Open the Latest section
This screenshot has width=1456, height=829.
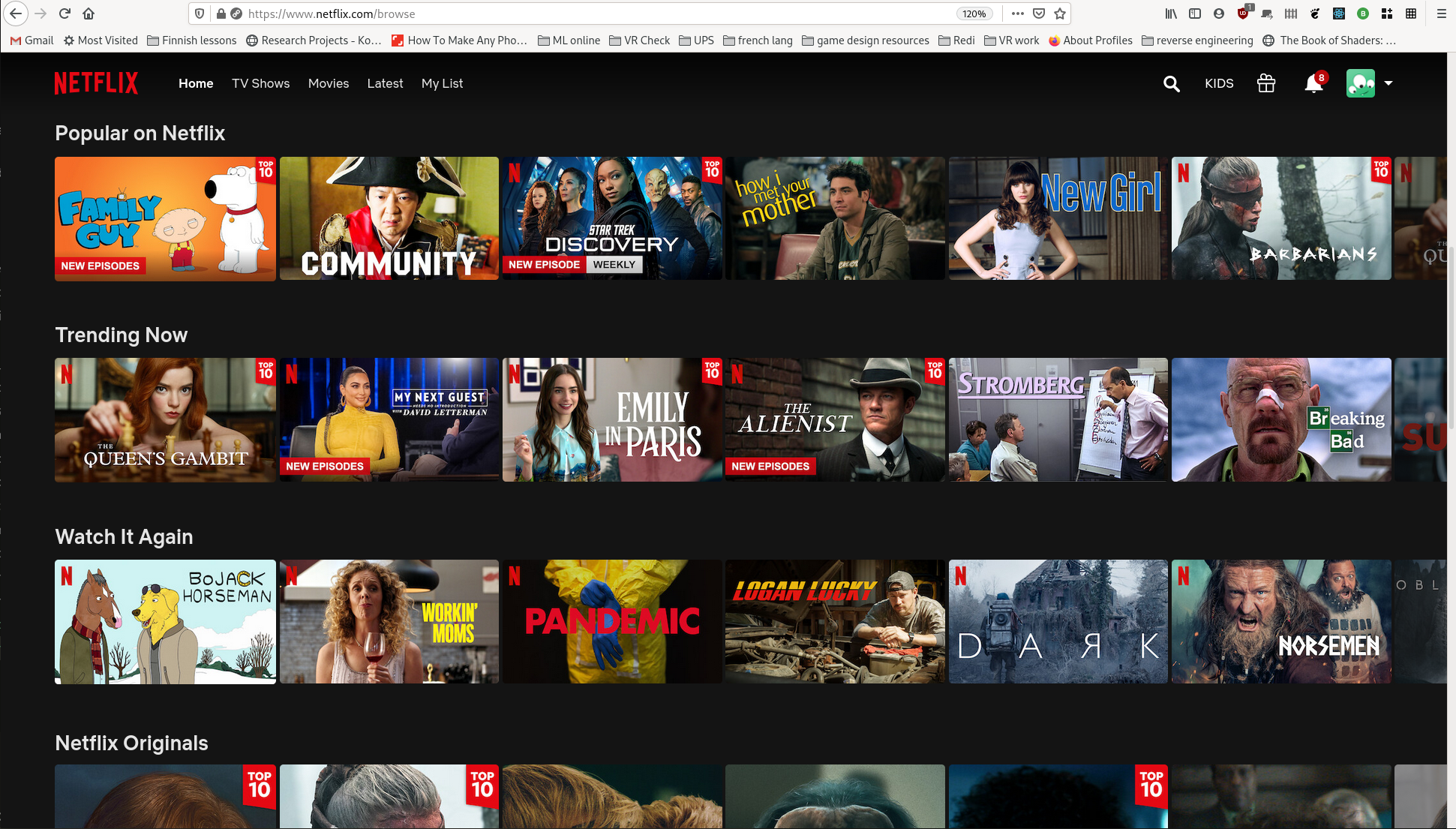pos(385,83)
